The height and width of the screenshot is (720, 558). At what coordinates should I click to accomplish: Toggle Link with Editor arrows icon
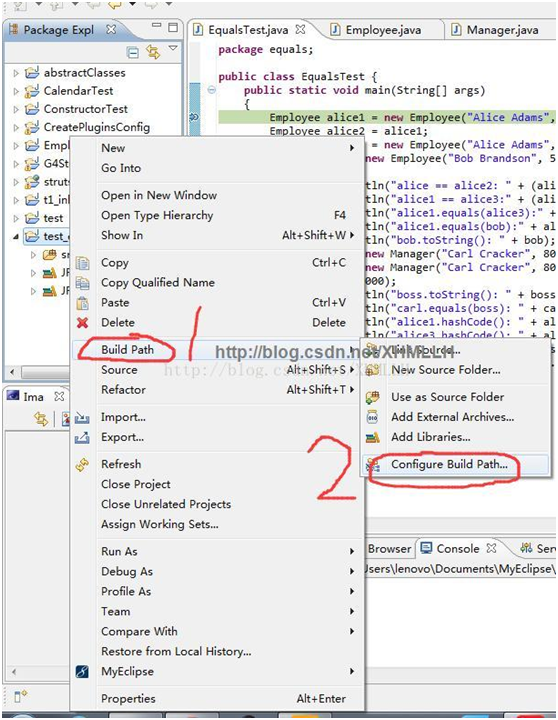click(153, 52)
